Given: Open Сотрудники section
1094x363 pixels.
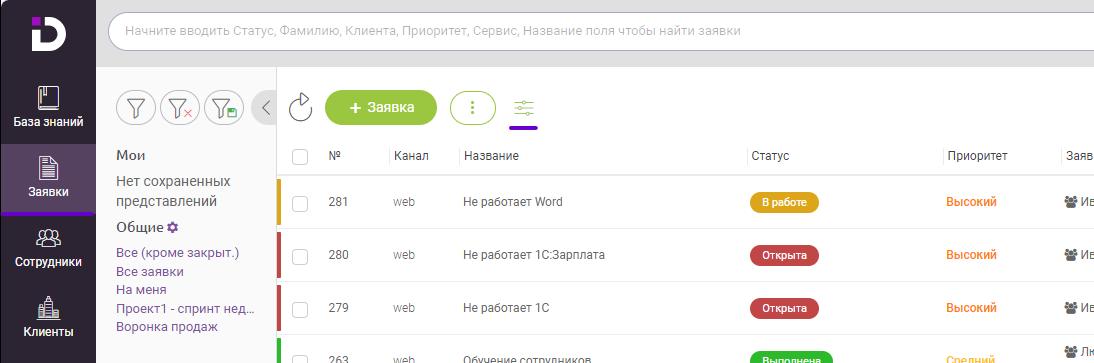Looking at the screenshot, I should tap(48, 248).
